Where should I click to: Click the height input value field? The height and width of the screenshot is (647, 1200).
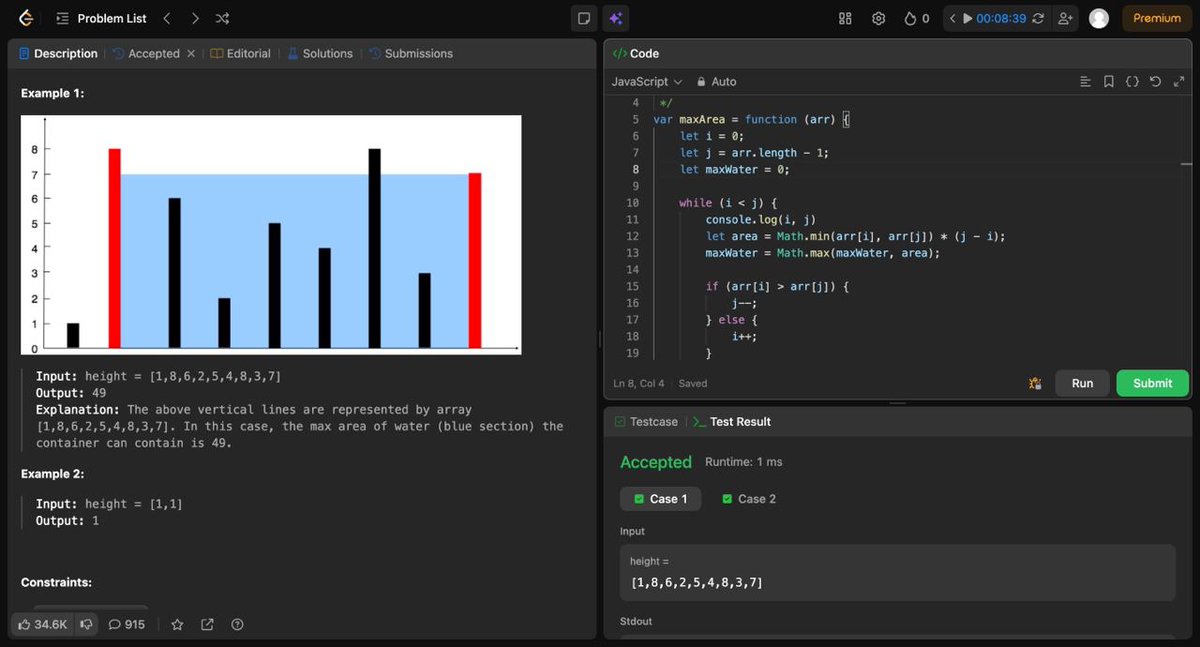click(x=897, y=572)
